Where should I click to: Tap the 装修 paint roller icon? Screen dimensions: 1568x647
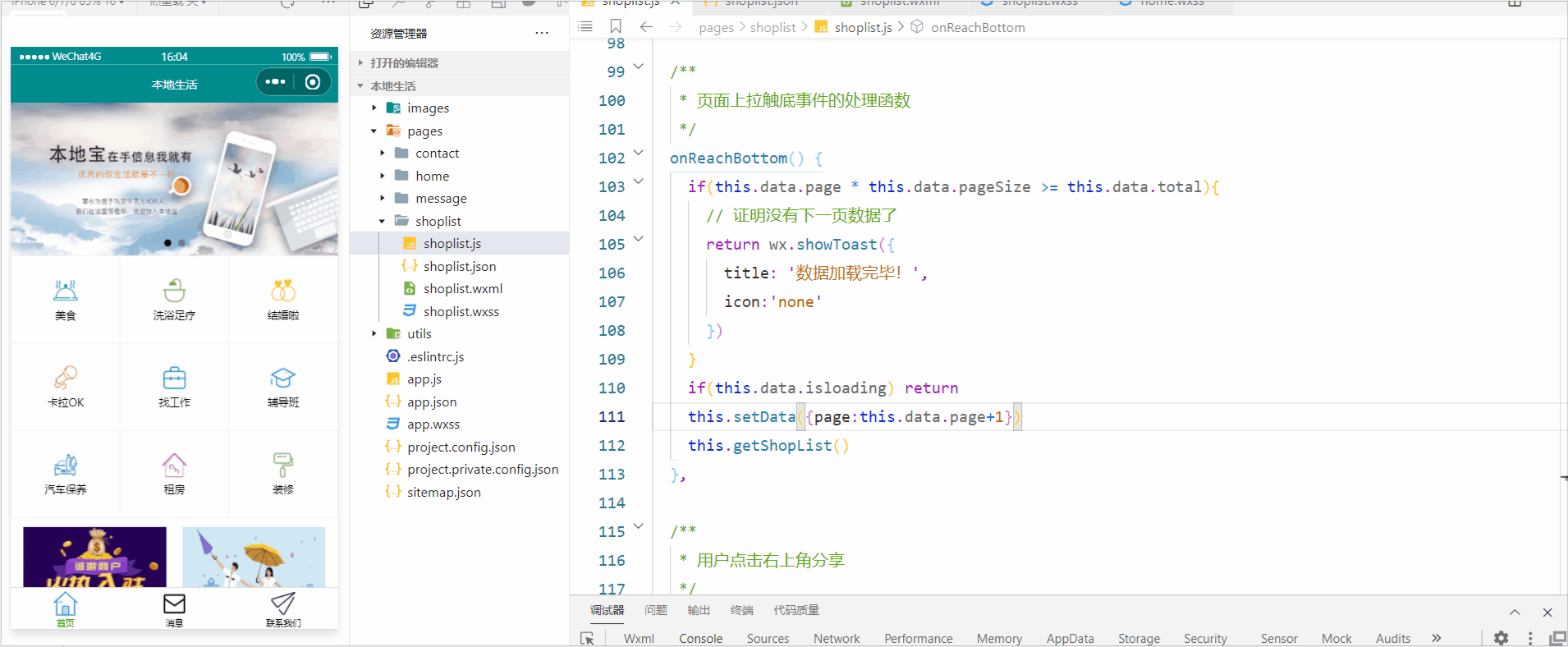[x=283, y=466]
